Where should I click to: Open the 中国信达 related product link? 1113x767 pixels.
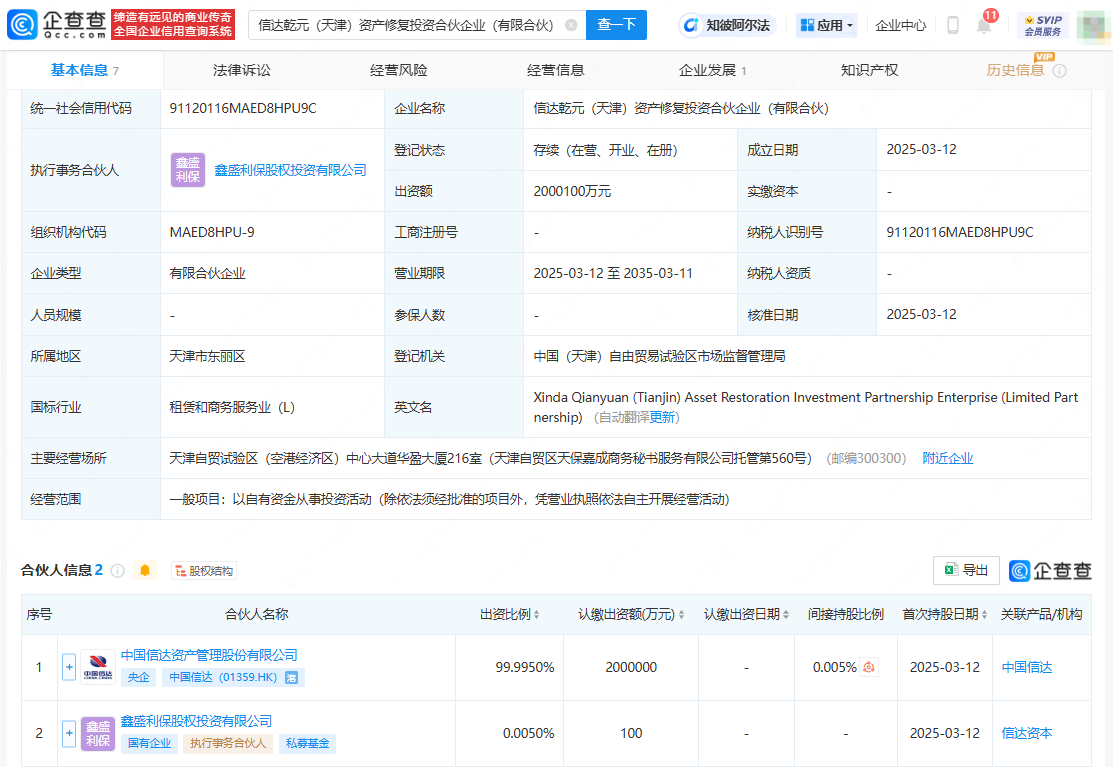[1026, 667]
